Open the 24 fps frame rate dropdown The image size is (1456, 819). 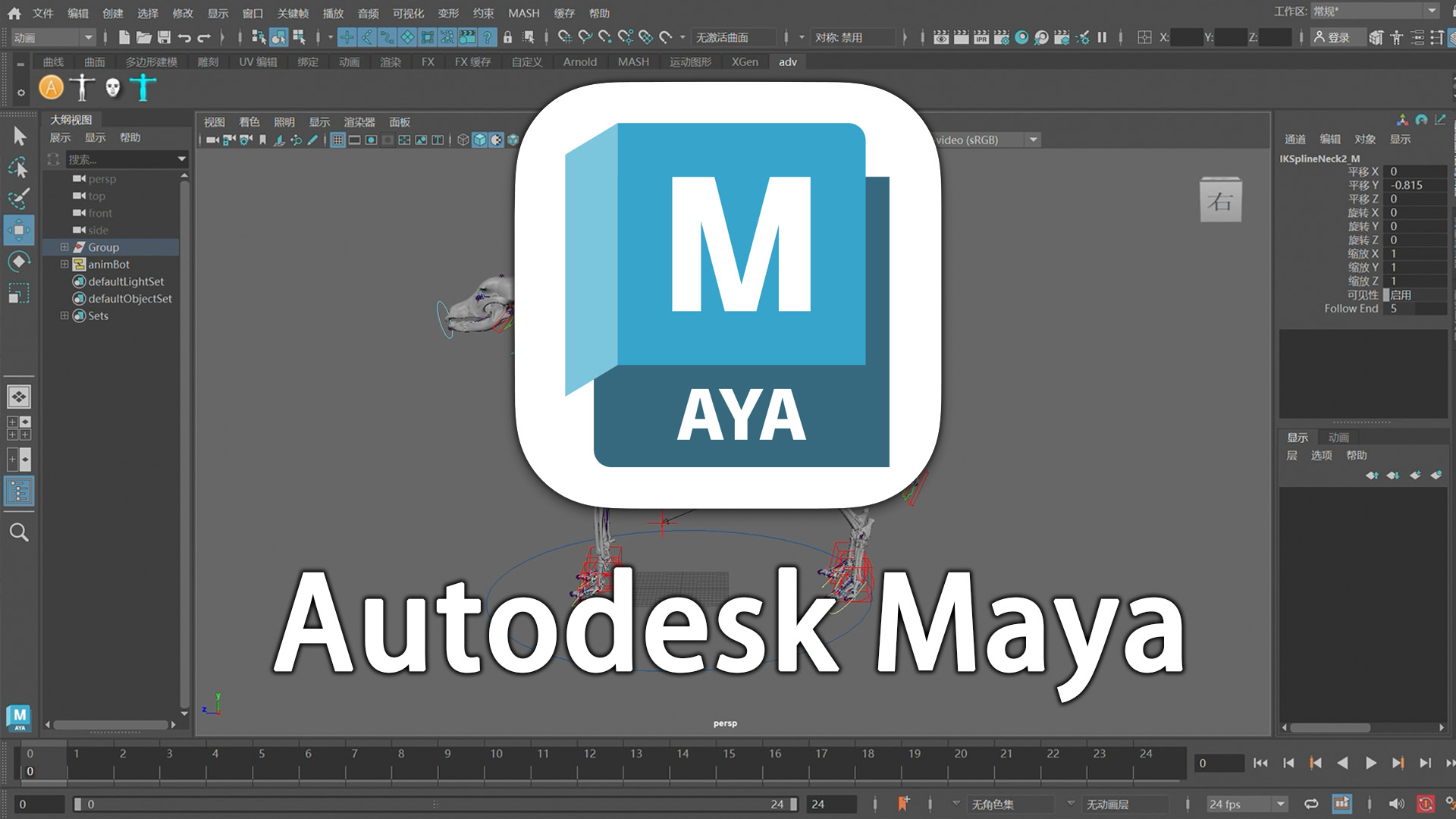[x=1247, y=804]
